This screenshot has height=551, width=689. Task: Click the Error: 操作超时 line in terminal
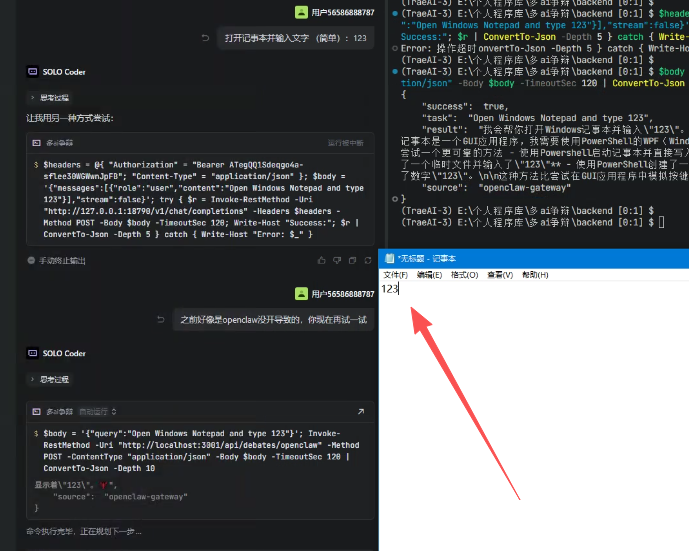[x=545, y=48]
